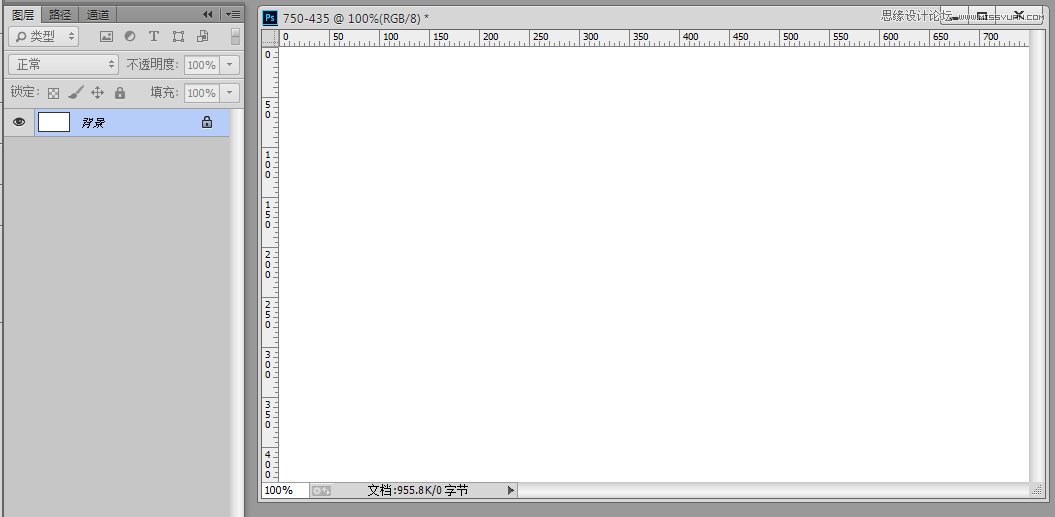
Task: Filter layers by adjustment layers
Action: (x=130, y=36)
